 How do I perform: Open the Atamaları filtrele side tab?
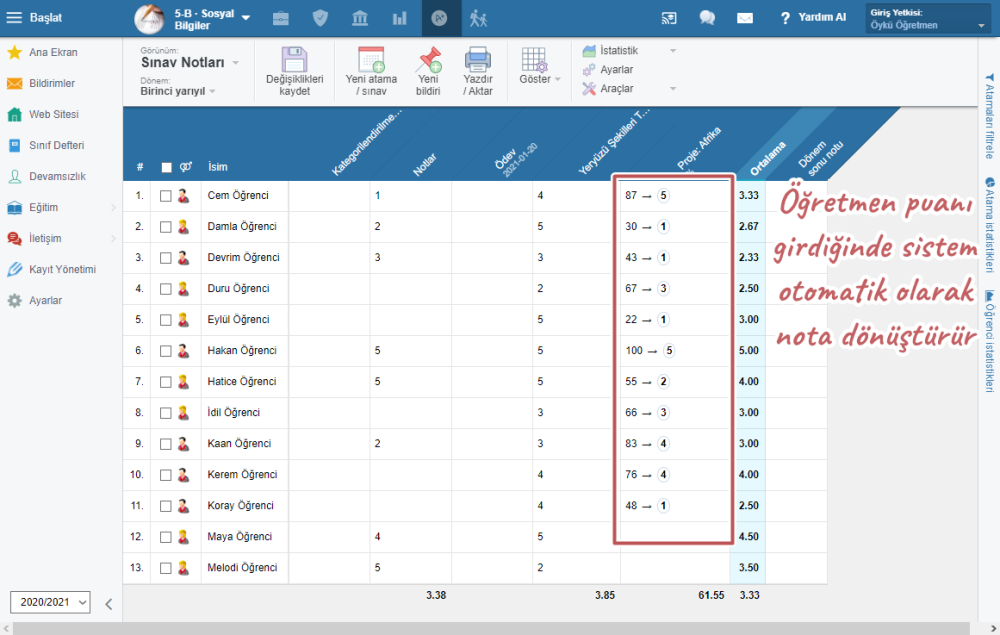[989, 116]
